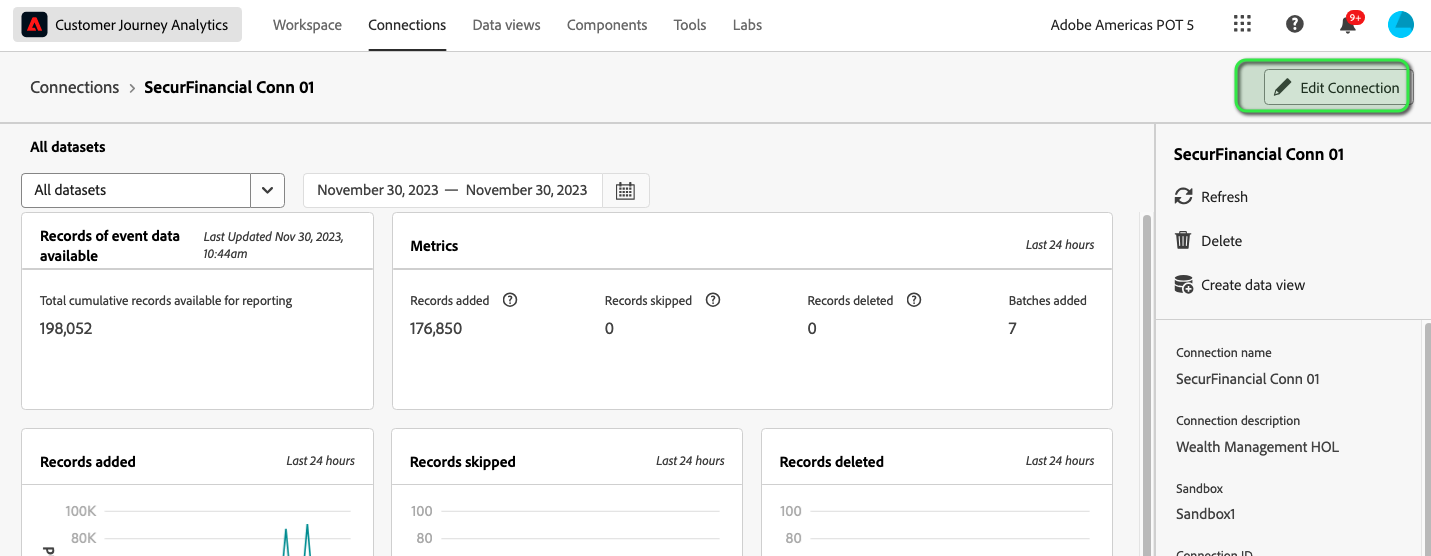
Task: Switch to the Data views tab
Action: [507, 25]
